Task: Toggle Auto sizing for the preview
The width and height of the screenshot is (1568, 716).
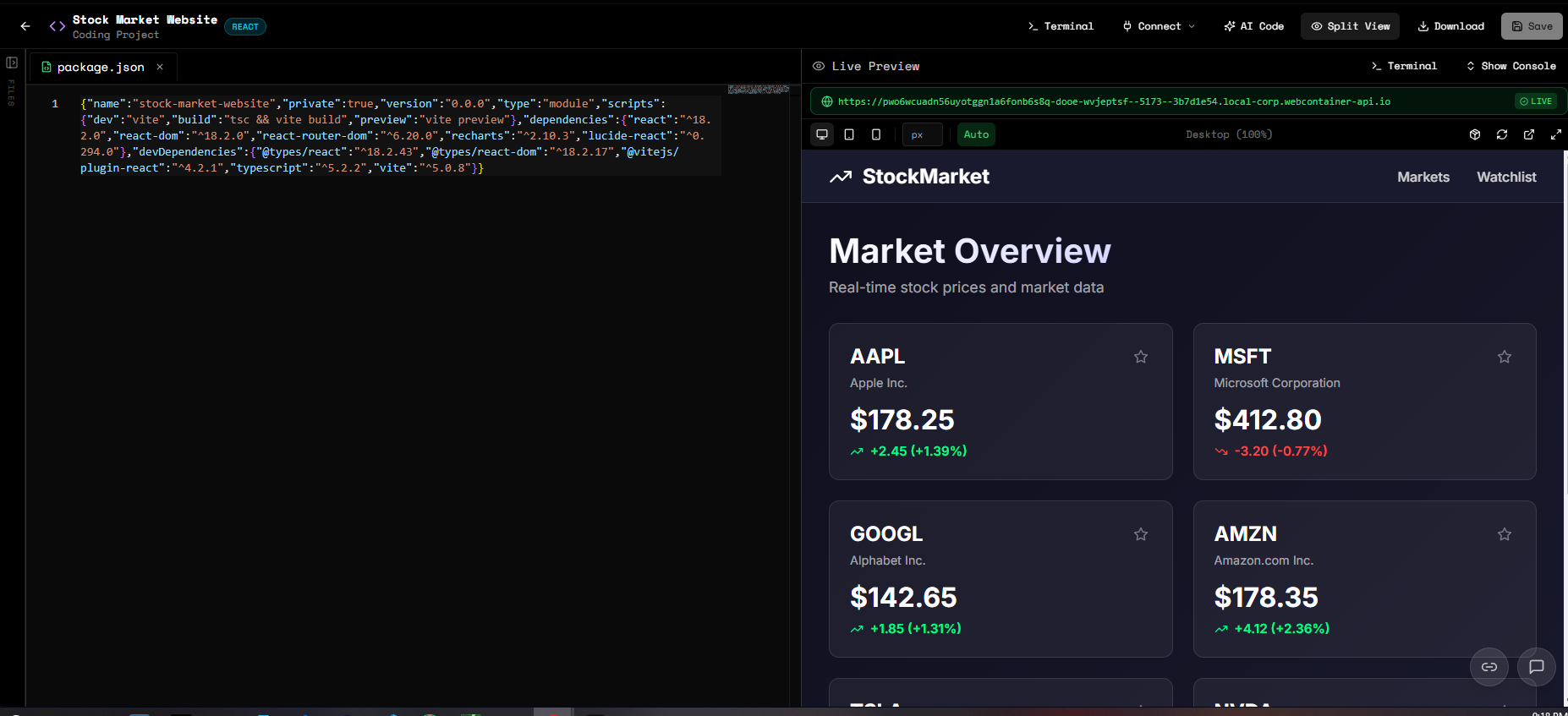Action: coord(976,134)
